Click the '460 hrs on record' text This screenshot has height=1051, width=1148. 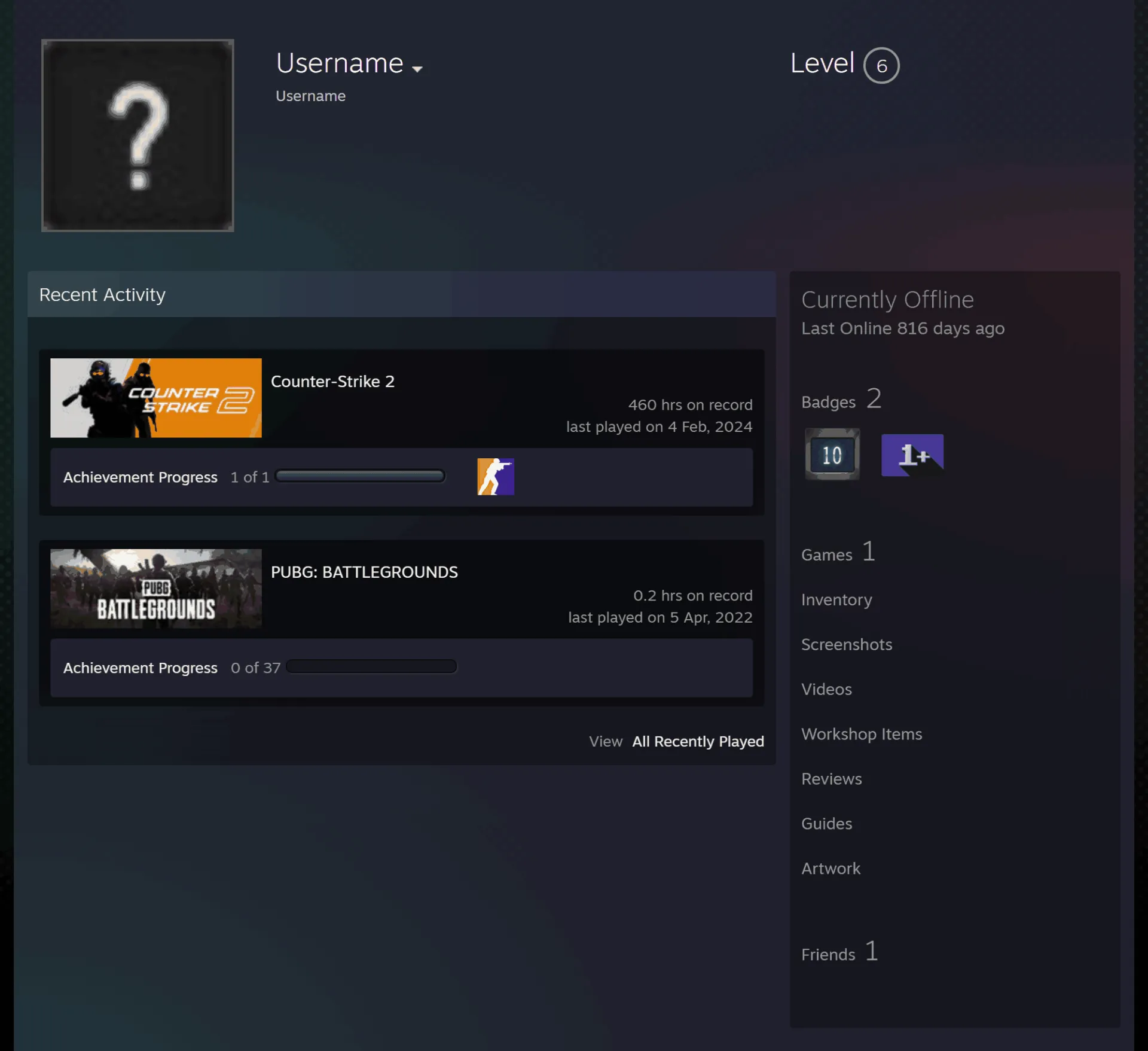[690, 405]
